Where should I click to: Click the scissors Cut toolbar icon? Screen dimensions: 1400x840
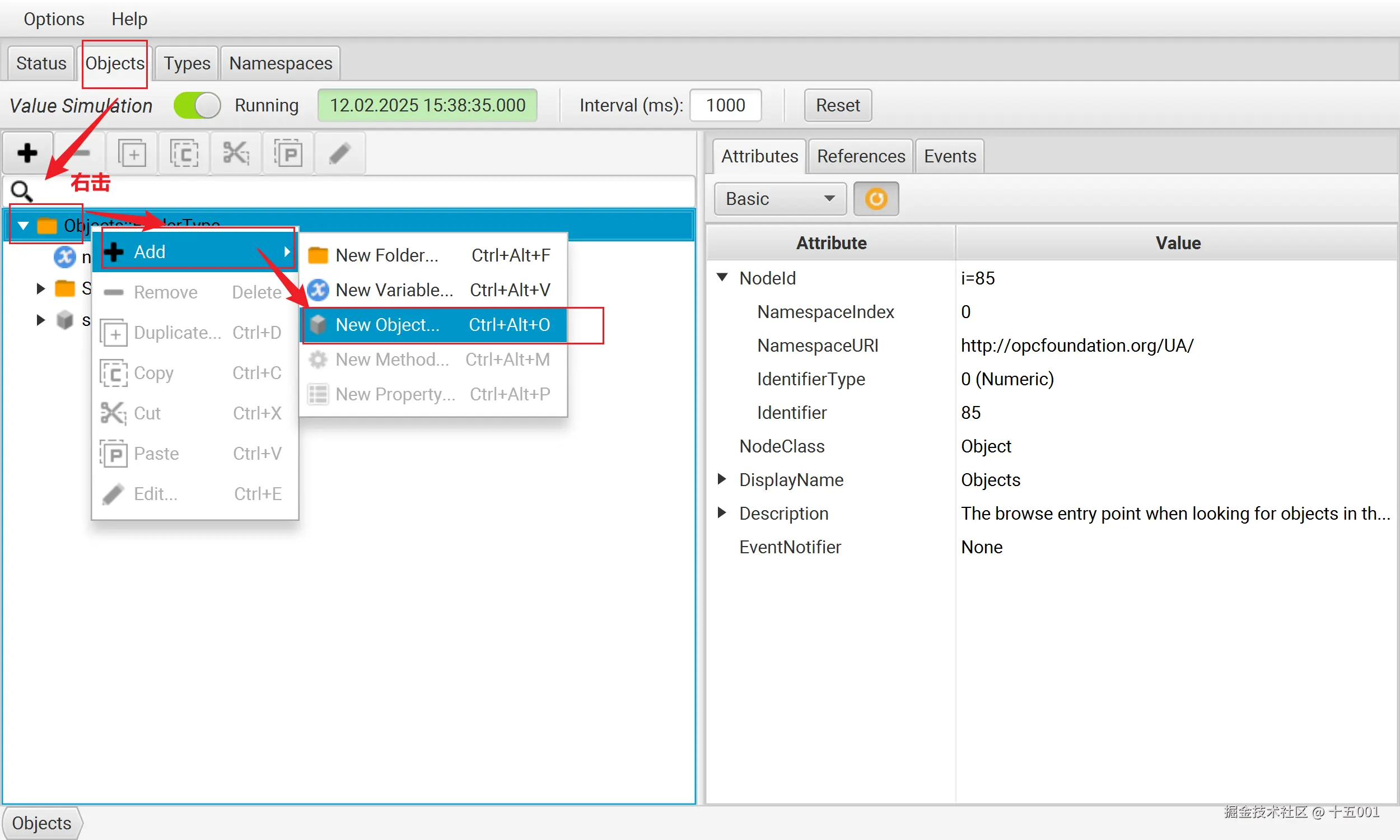[235, 153]
